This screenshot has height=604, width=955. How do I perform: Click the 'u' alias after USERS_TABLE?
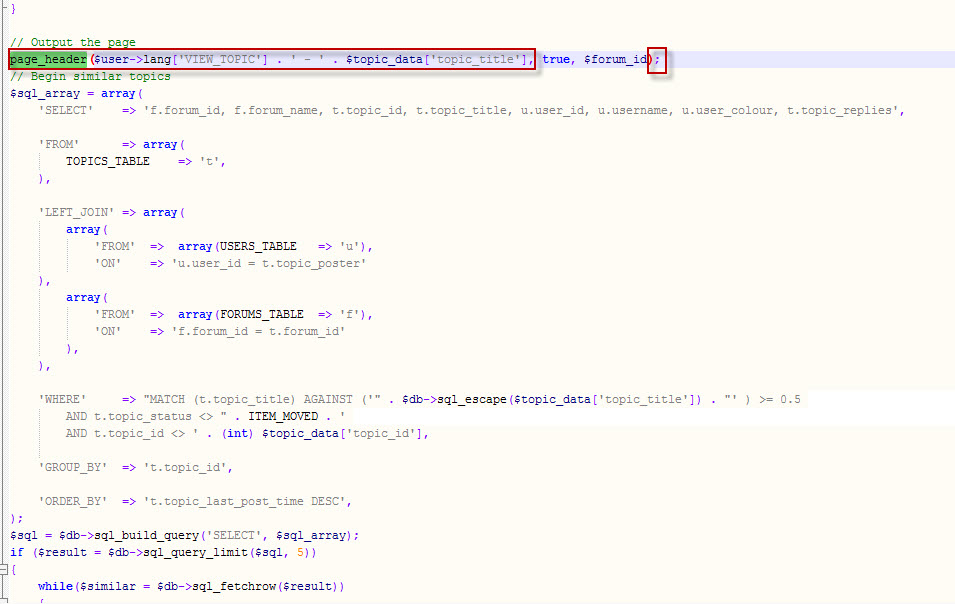(x=350, y=246)
